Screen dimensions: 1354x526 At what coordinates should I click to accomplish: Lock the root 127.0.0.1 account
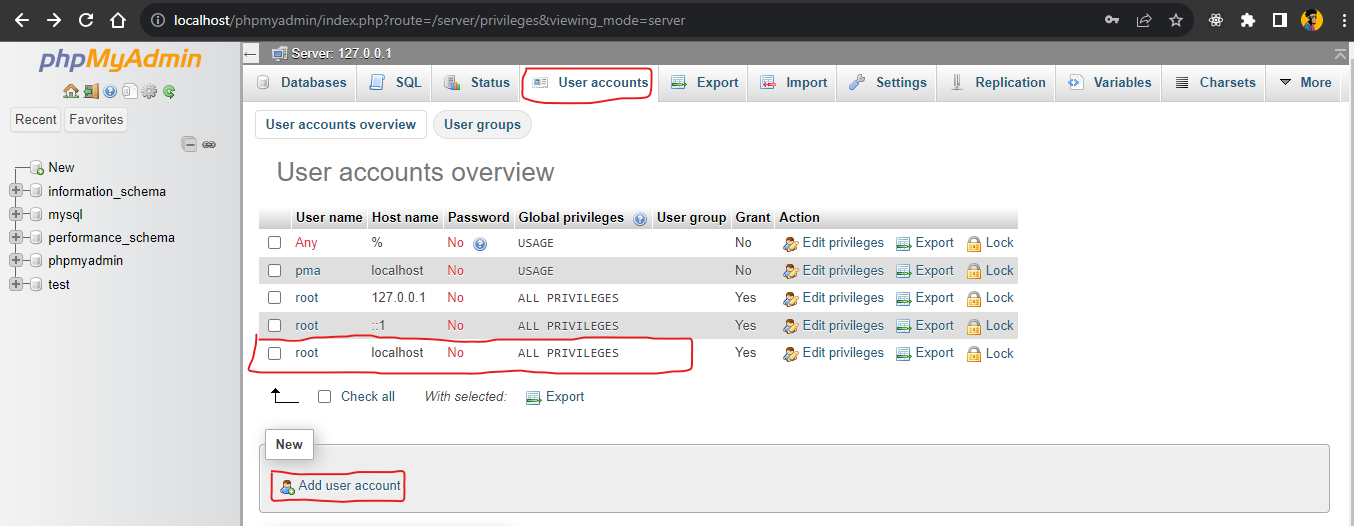(990, 298)
